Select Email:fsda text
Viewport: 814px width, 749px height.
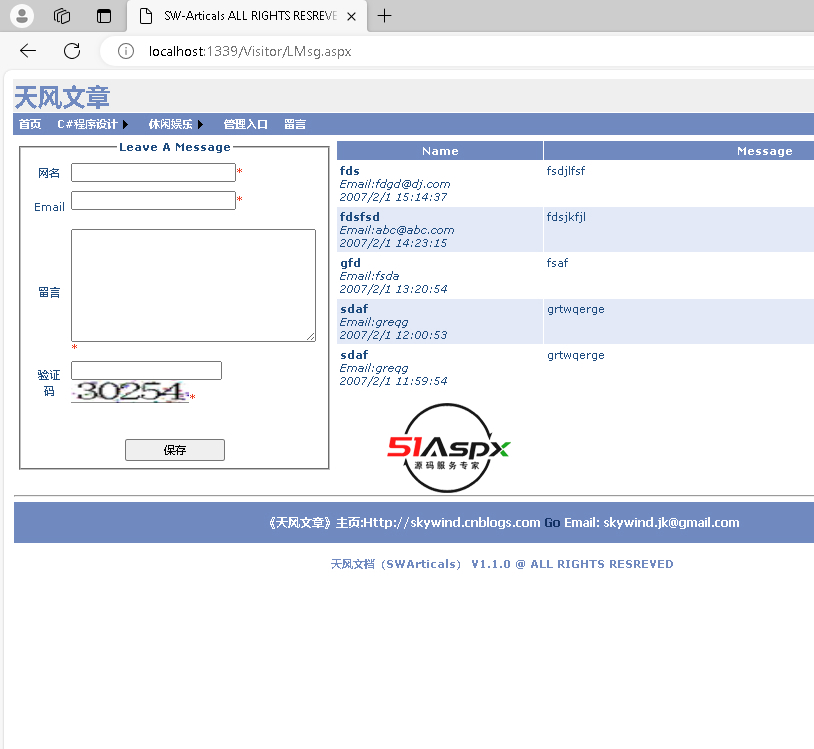coord(369,276)
